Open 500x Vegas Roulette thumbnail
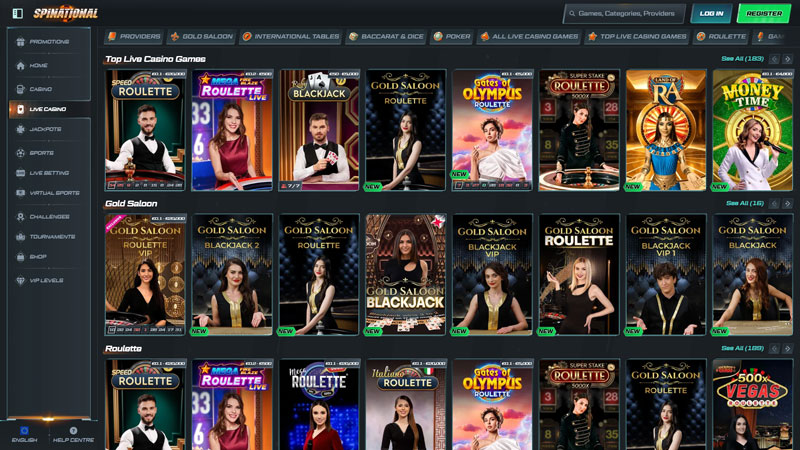The width and height of the screenshot is (800, 450). click(x=753, y=405)
